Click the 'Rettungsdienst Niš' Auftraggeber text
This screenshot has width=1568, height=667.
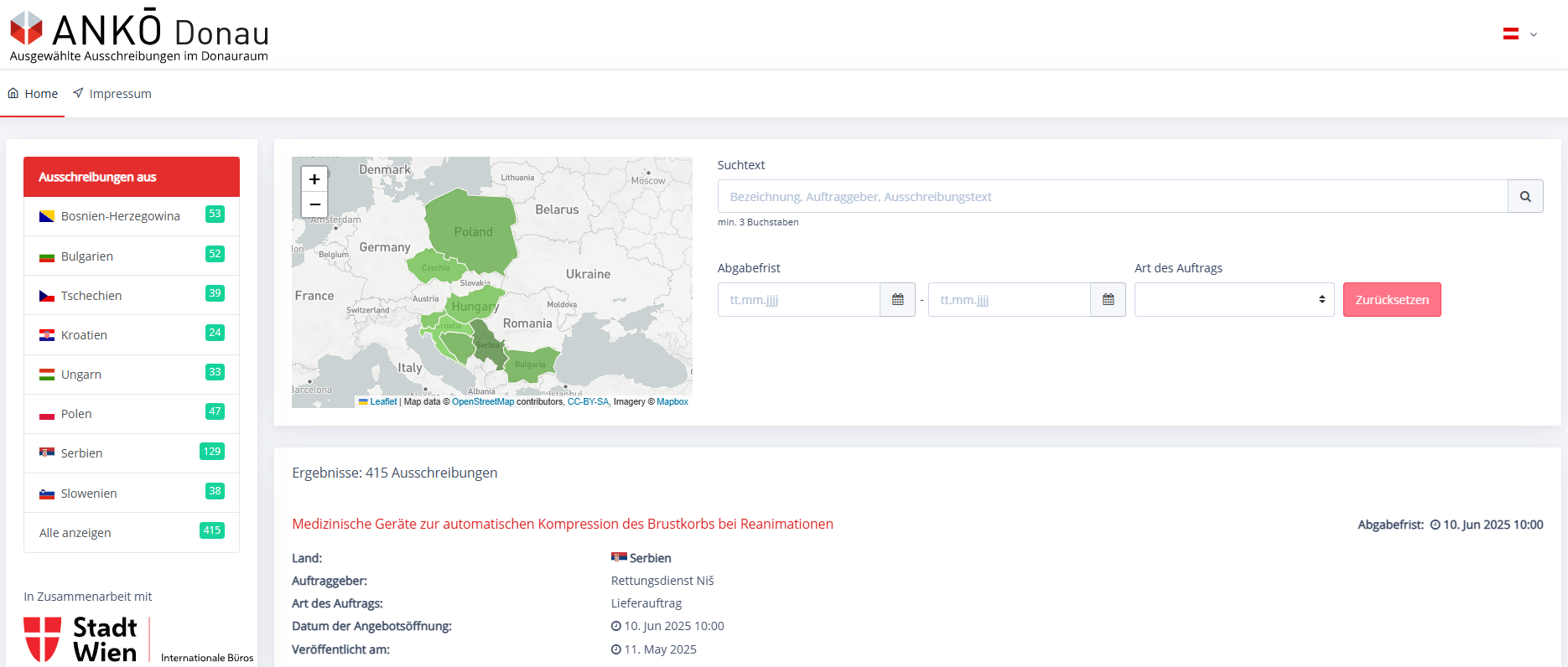pyautogui.click(x=662, y=581)
